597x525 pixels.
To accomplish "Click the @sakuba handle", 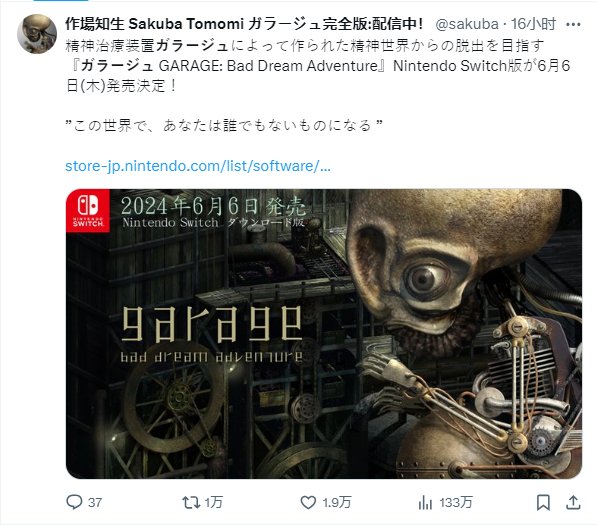I will click(x=467, y=24).
